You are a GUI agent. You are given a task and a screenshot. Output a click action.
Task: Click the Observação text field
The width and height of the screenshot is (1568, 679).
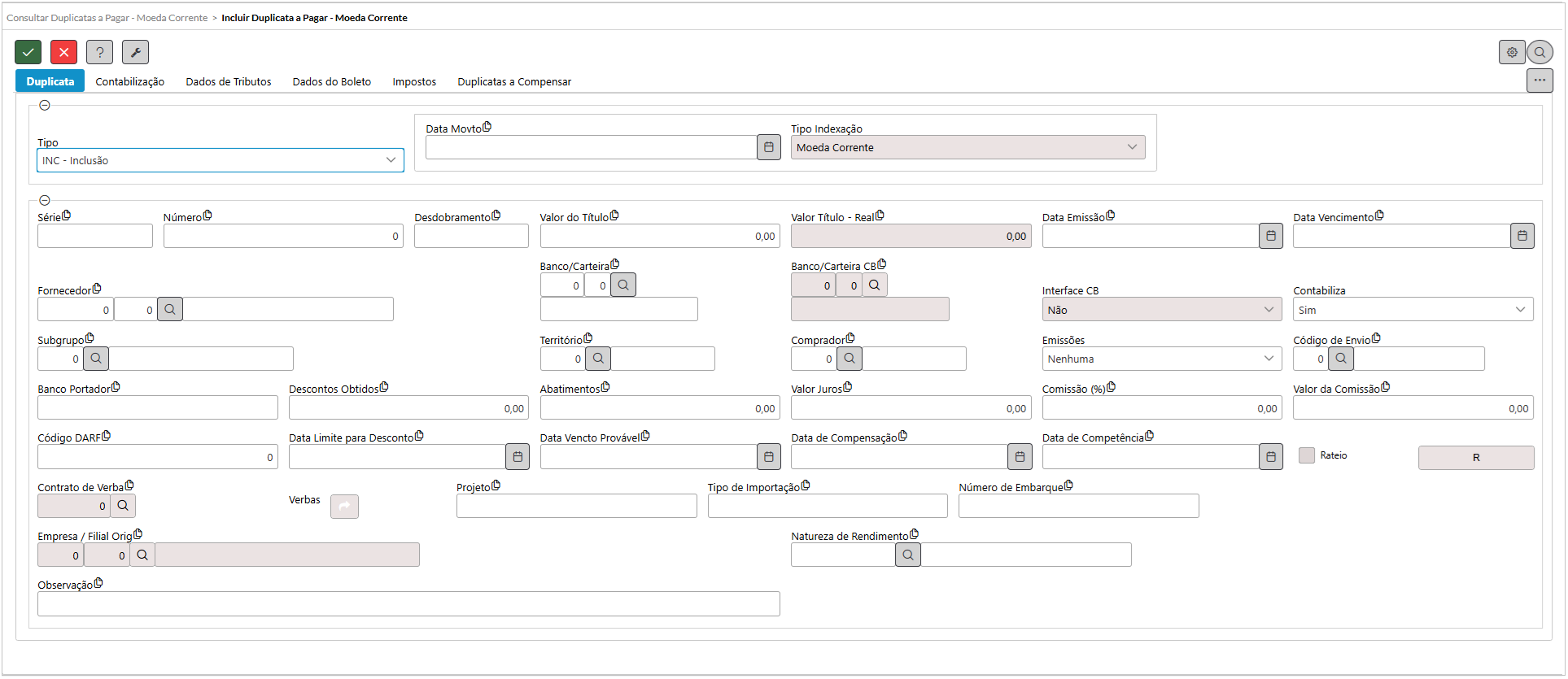[408, 603]
